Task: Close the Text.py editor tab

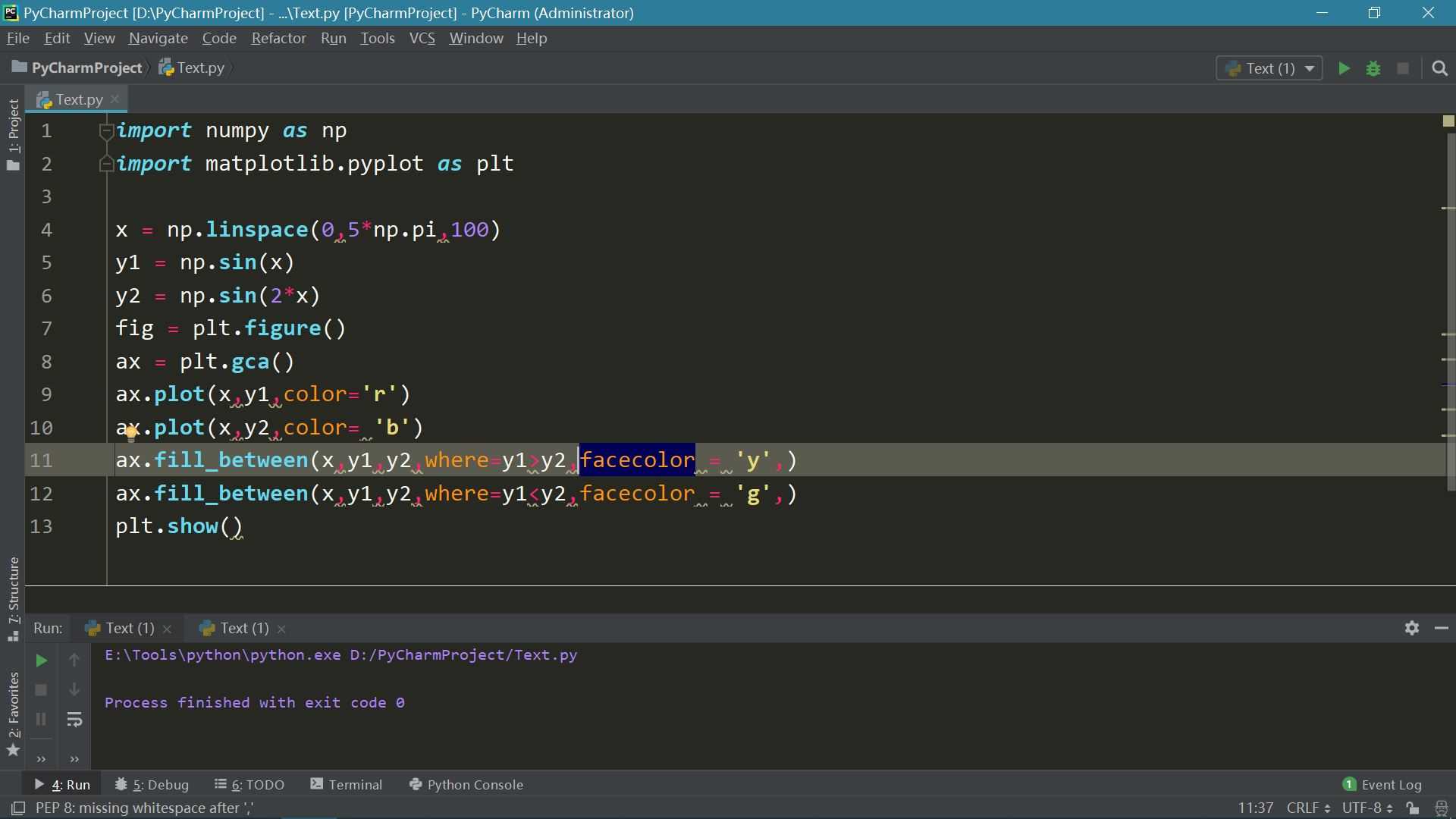Action: (115, 99)
